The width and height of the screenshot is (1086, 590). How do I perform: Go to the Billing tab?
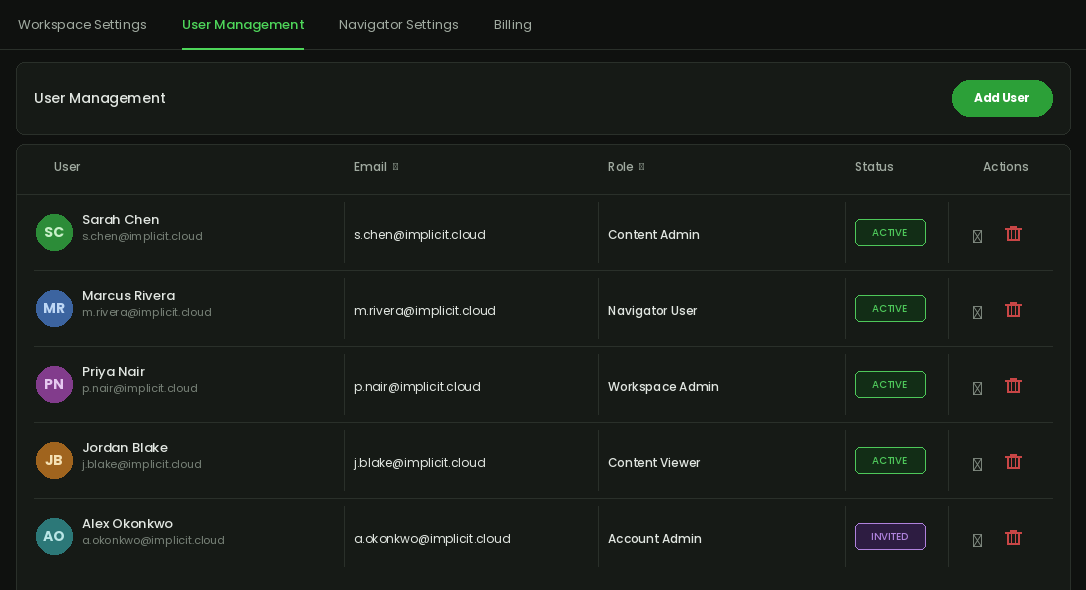(x=513, y=25)
